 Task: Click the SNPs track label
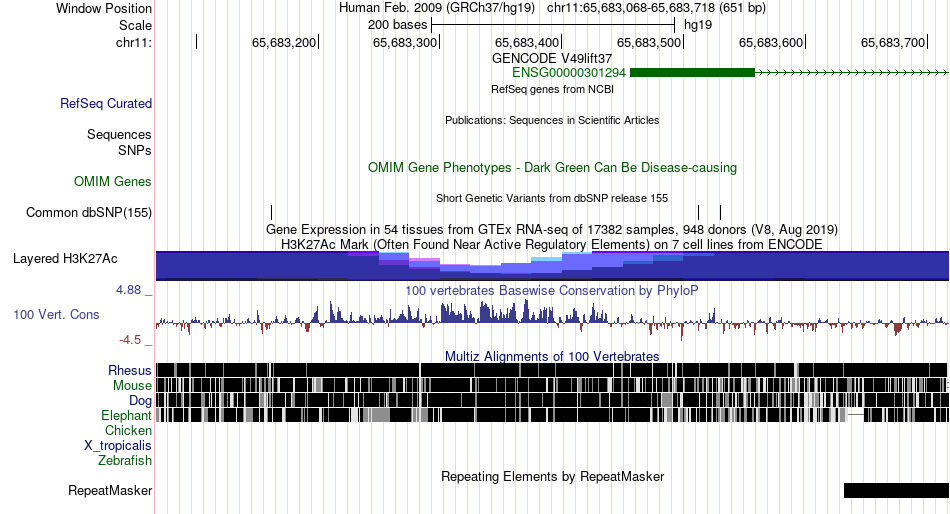click(135, 150)
